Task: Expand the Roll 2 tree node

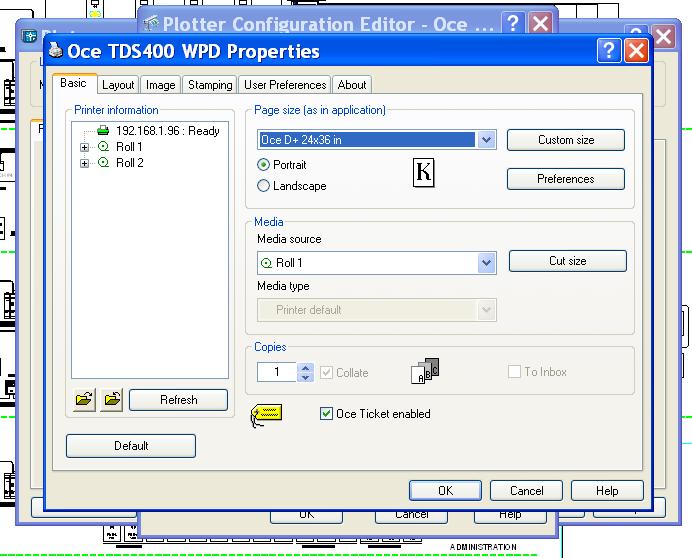Action: pyautogui.click(x=85, y=163)
